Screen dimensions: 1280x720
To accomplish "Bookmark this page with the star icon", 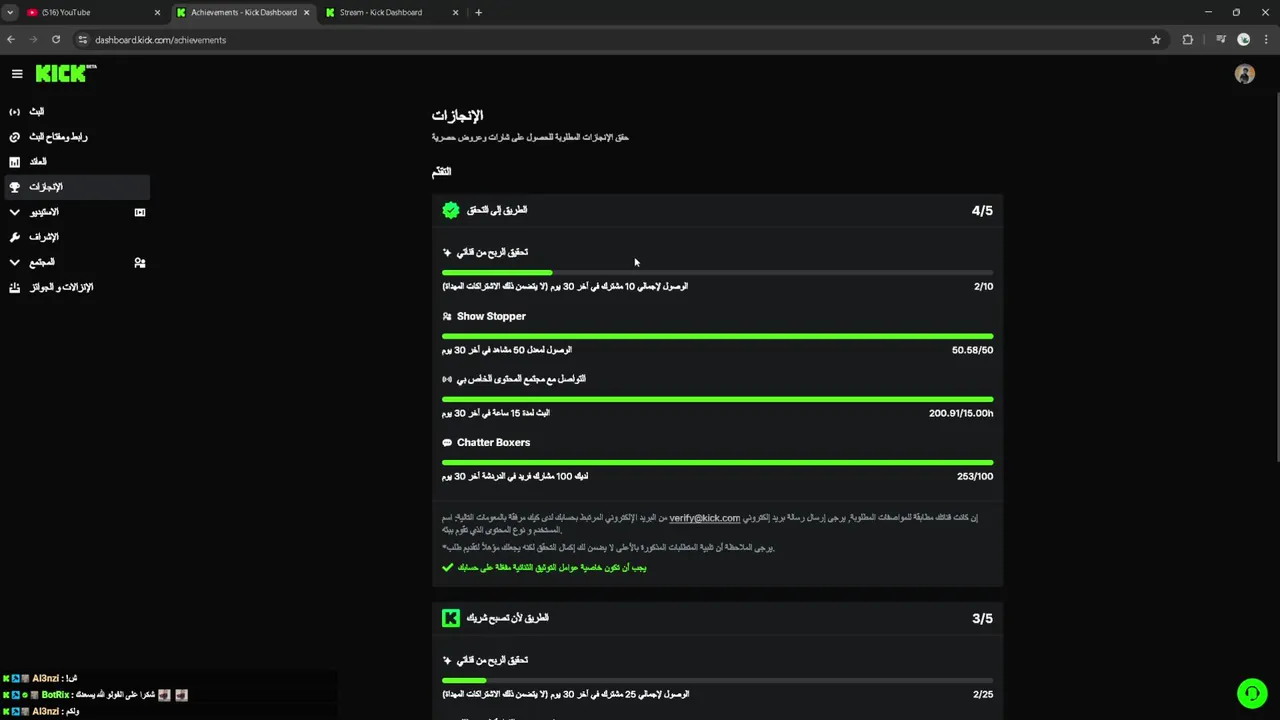I will coord(1156,40).
